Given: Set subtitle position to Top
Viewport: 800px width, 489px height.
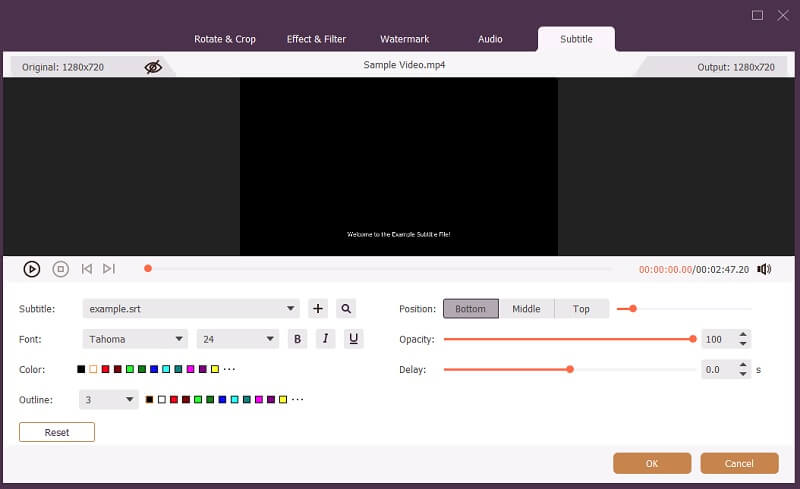Looking at the screenshot, I should (581, 309).
